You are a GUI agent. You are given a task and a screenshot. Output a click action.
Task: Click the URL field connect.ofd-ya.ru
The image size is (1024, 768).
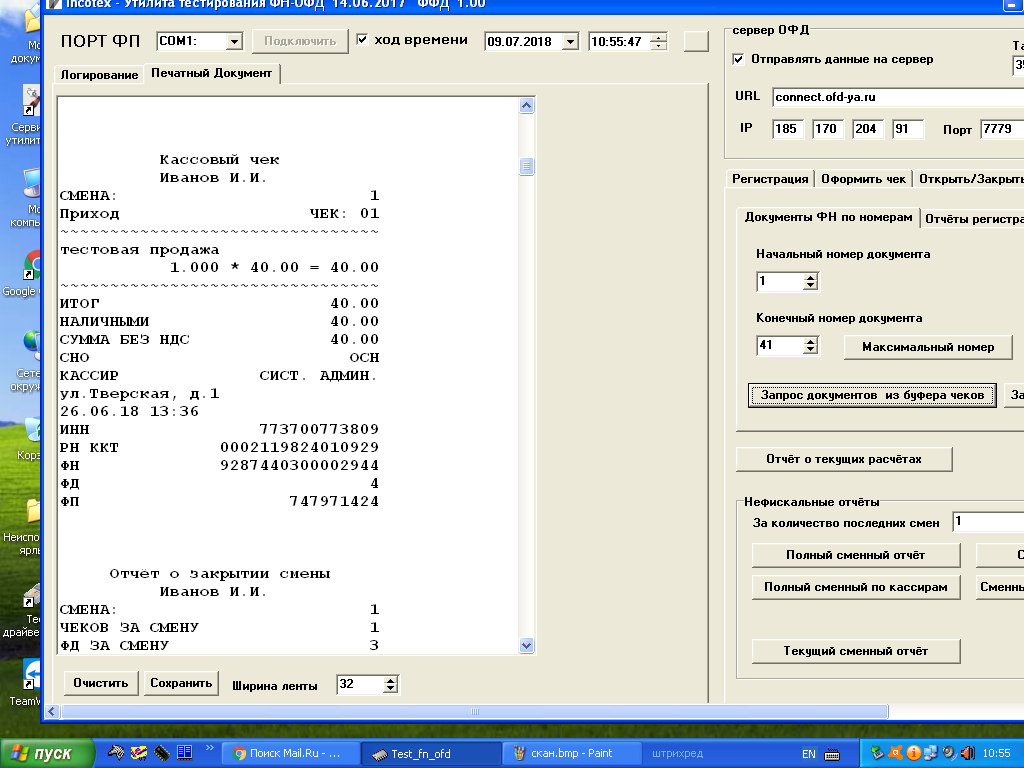(896, 97)
